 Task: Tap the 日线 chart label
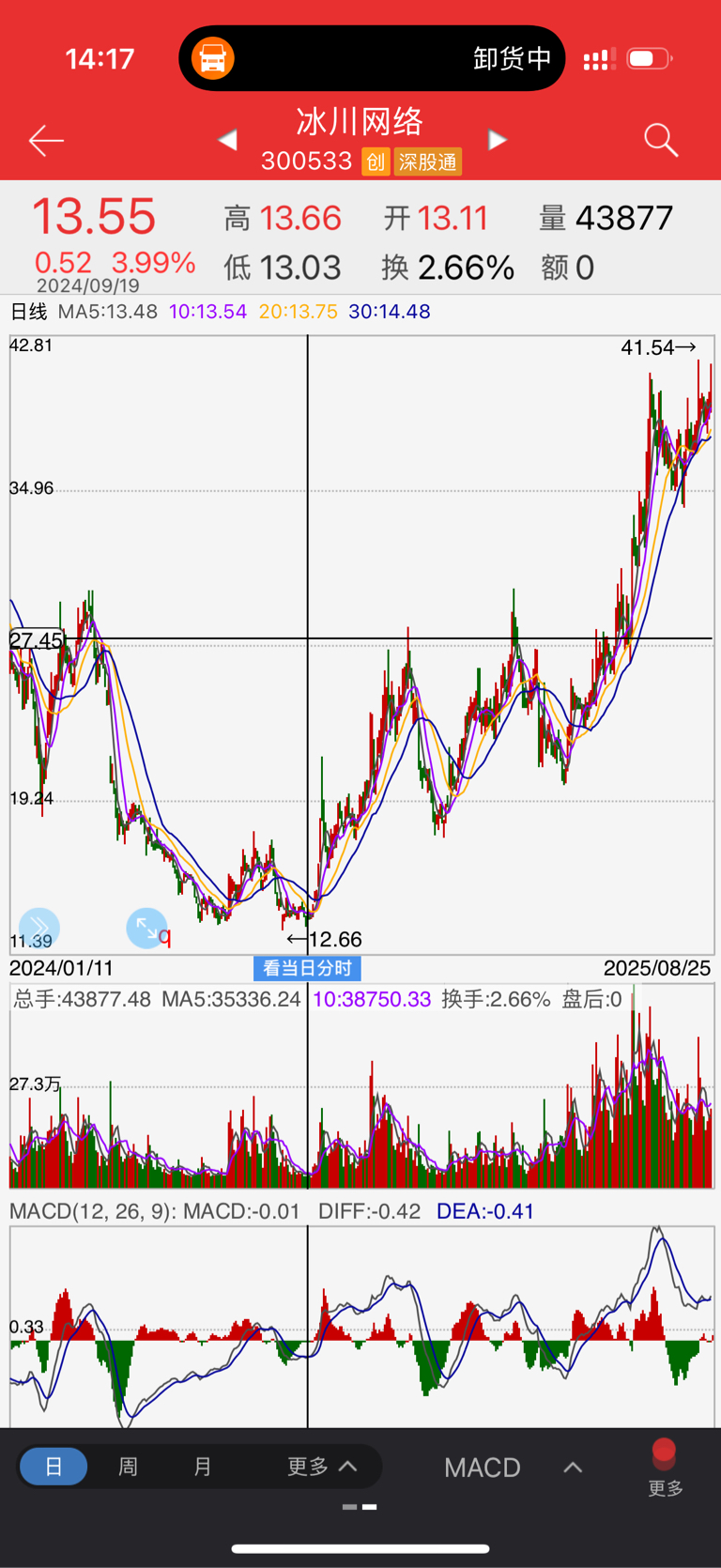tap(28, 312)
